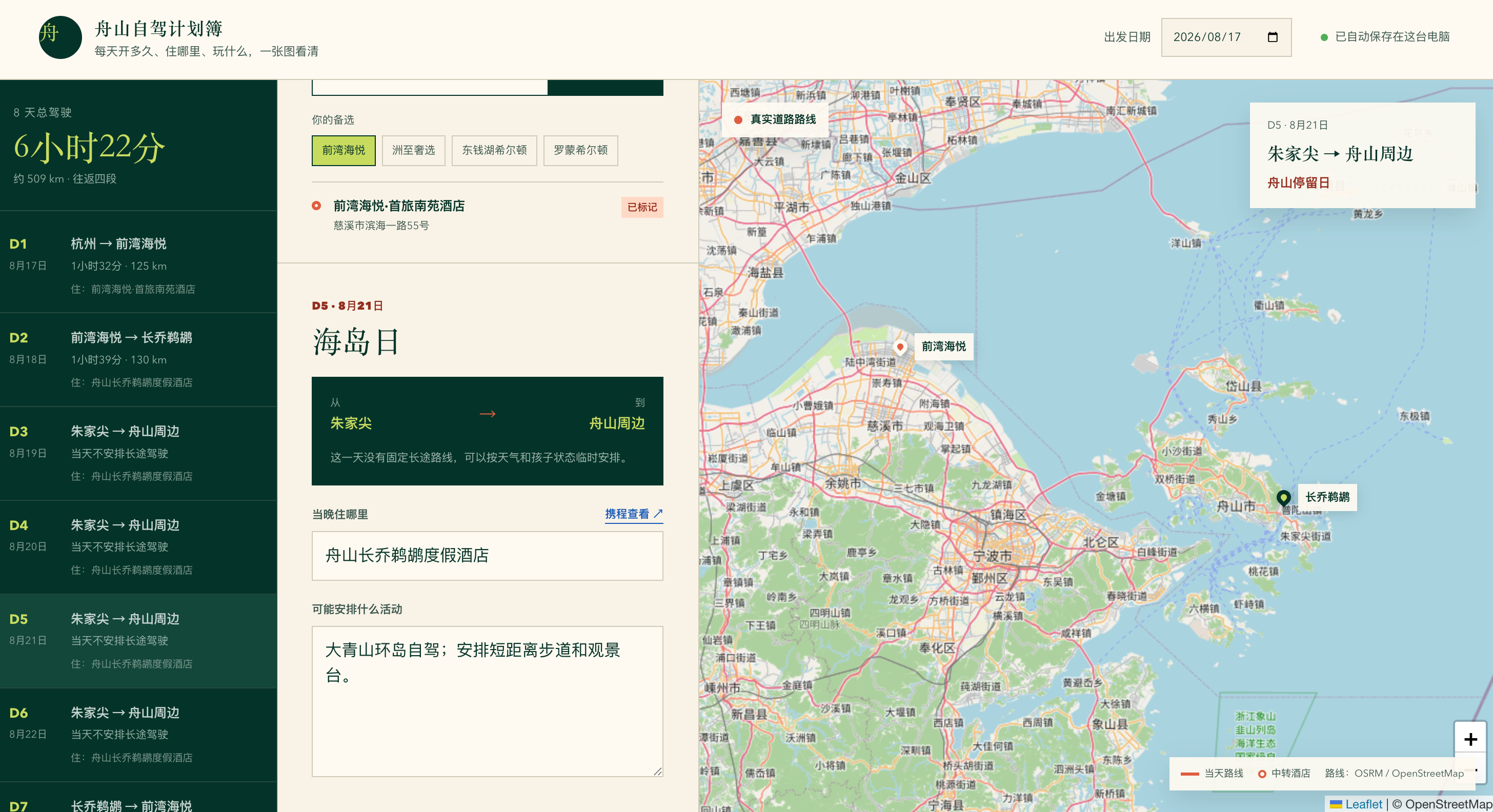Select the 洲至奢选 backup hotel chip
This screenshot has width=1493, height=812.
point(413,150)
